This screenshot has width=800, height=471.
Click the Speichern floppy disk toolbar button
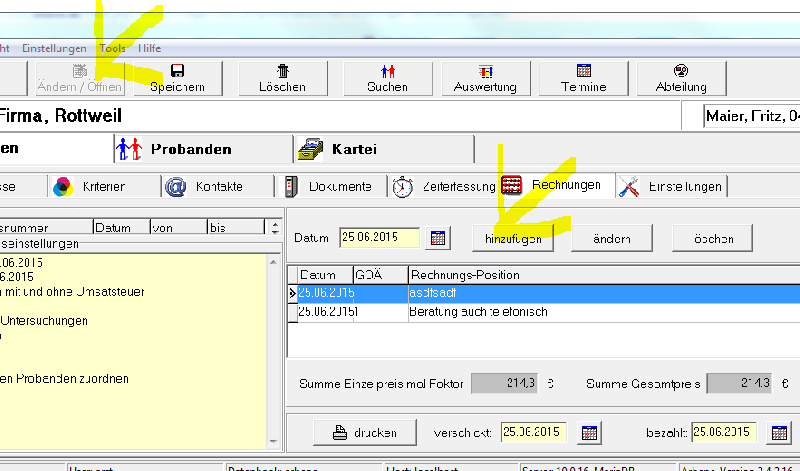(177, 78)
